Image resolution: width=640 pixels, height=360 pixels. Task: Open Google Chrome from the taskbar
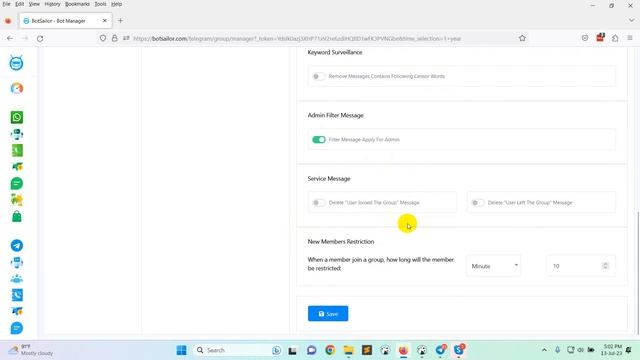point(330,350)
